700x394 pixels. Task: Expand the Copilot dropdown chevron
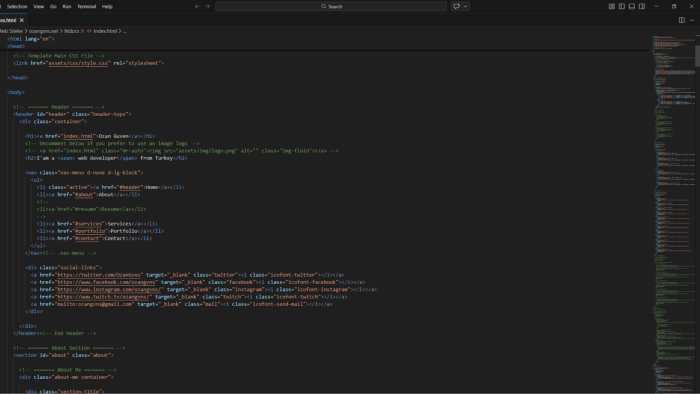tap(466, 6)
